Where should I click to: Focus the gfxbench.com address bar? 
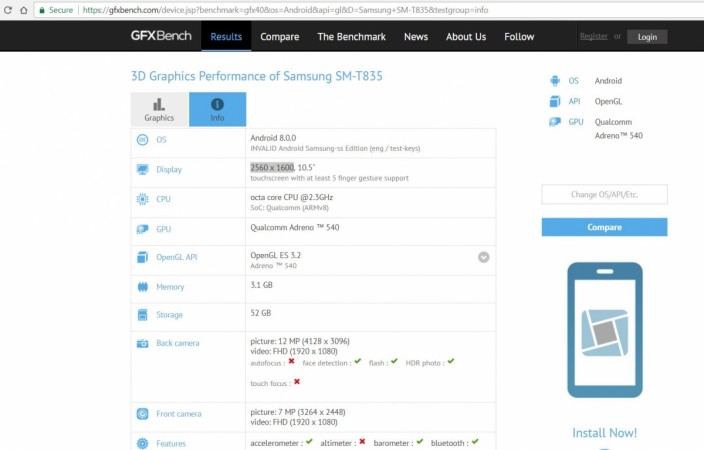point(368,10)
